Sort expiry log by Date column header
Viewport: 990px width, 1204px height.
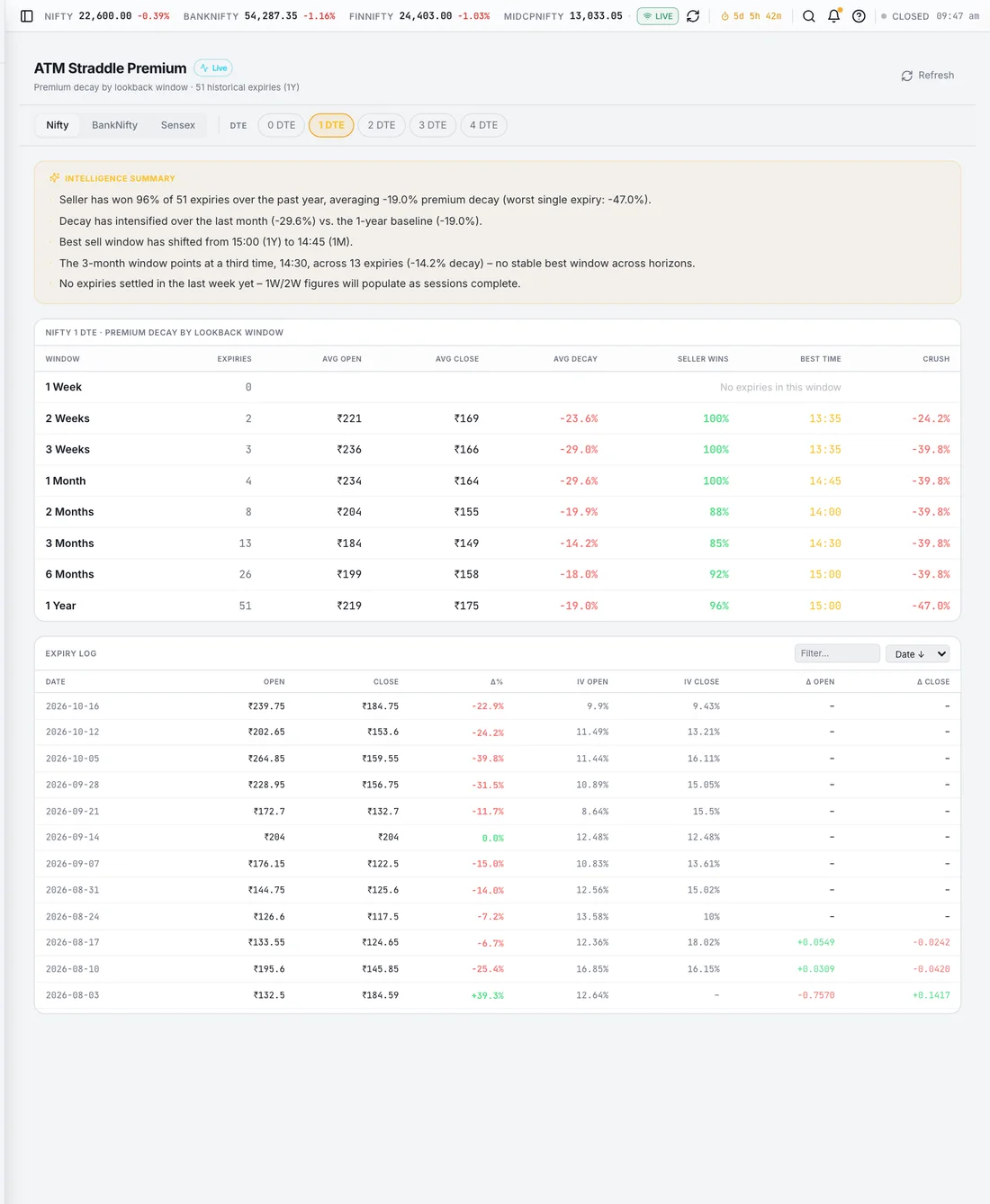56,682
